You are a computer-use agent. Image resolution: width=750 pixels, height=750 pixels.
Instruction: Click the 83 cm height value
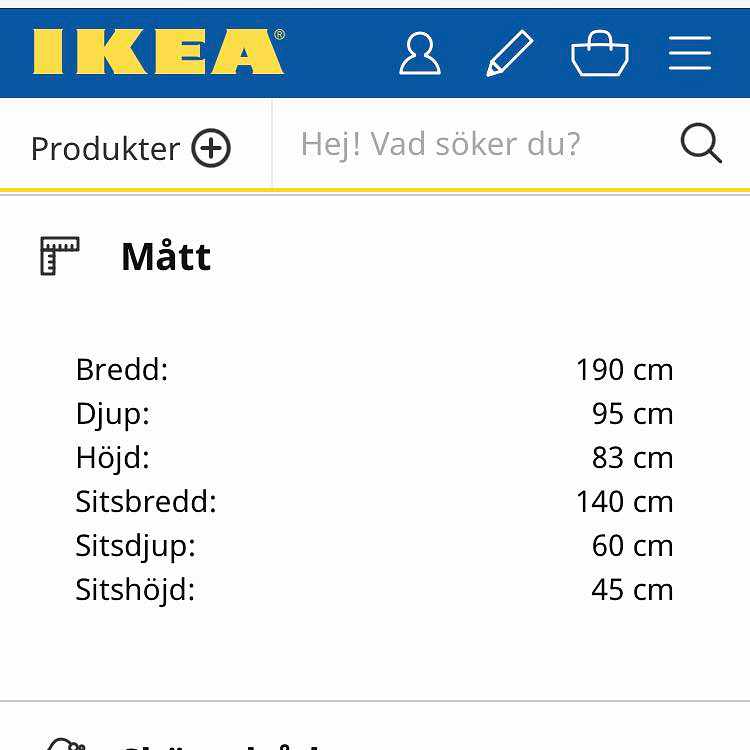pyautogui.click(x=632, y=458)
